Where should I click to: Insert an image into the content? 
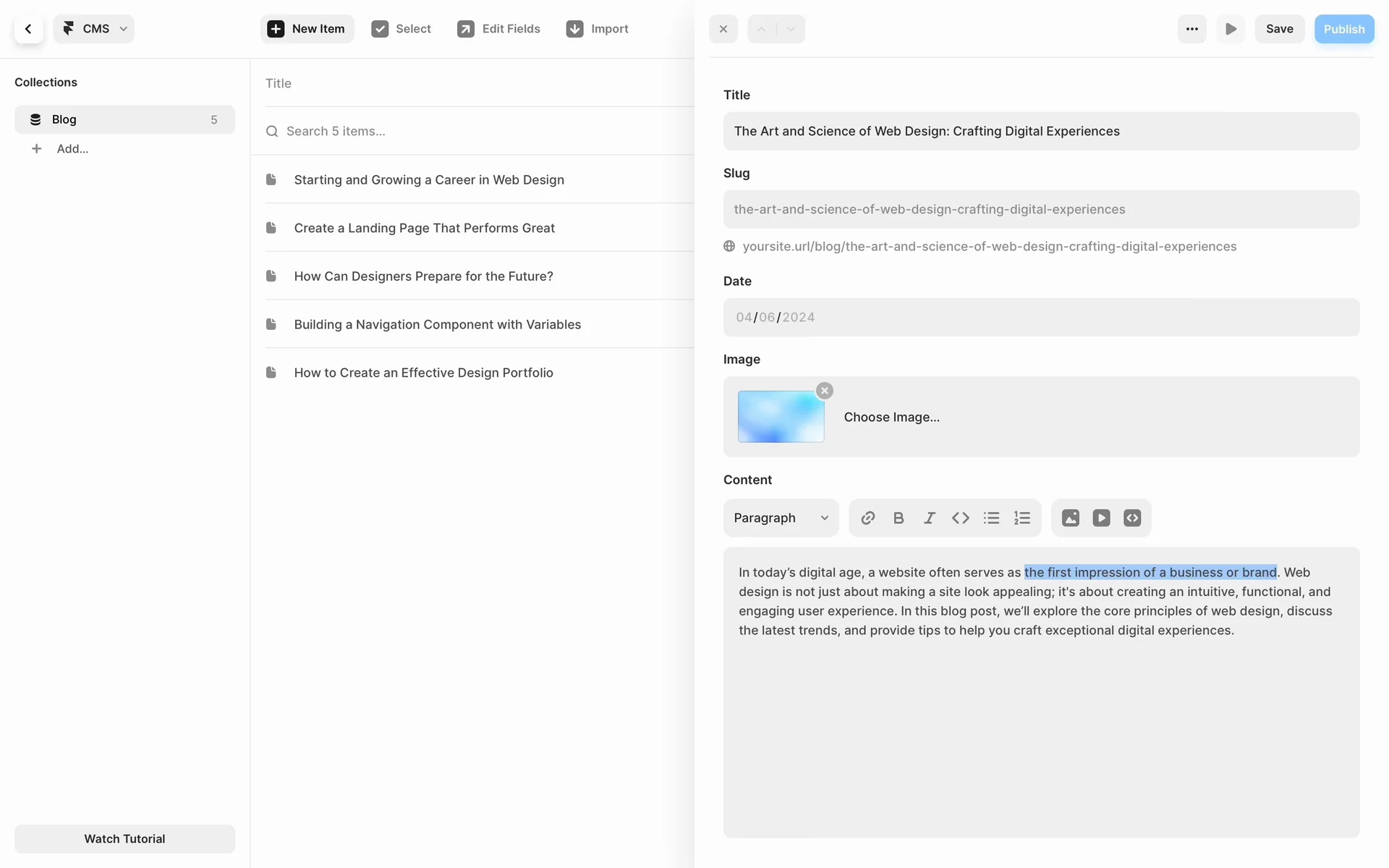[x=1070, y=518]
